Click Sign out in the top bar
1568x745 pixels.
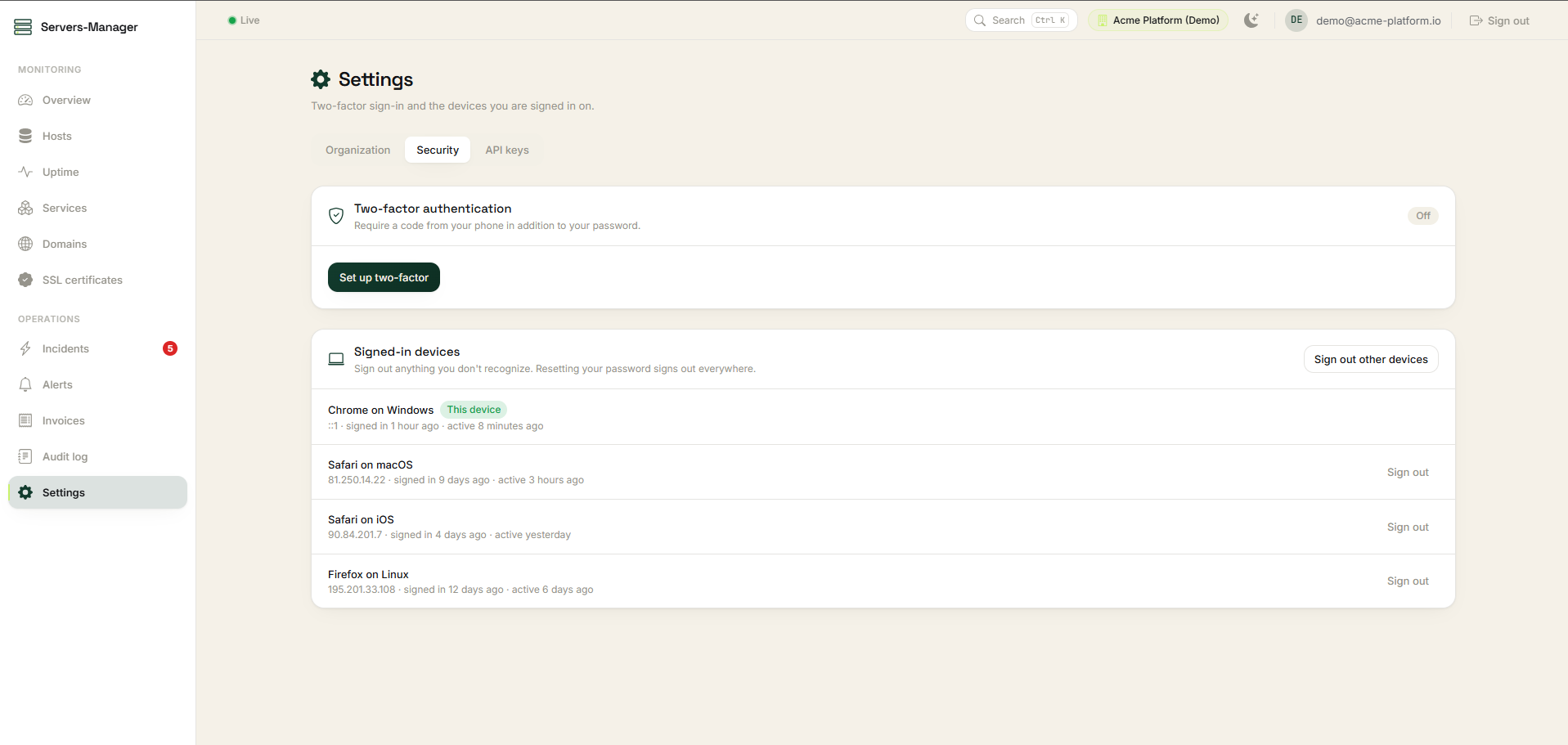coord(1499,20)
